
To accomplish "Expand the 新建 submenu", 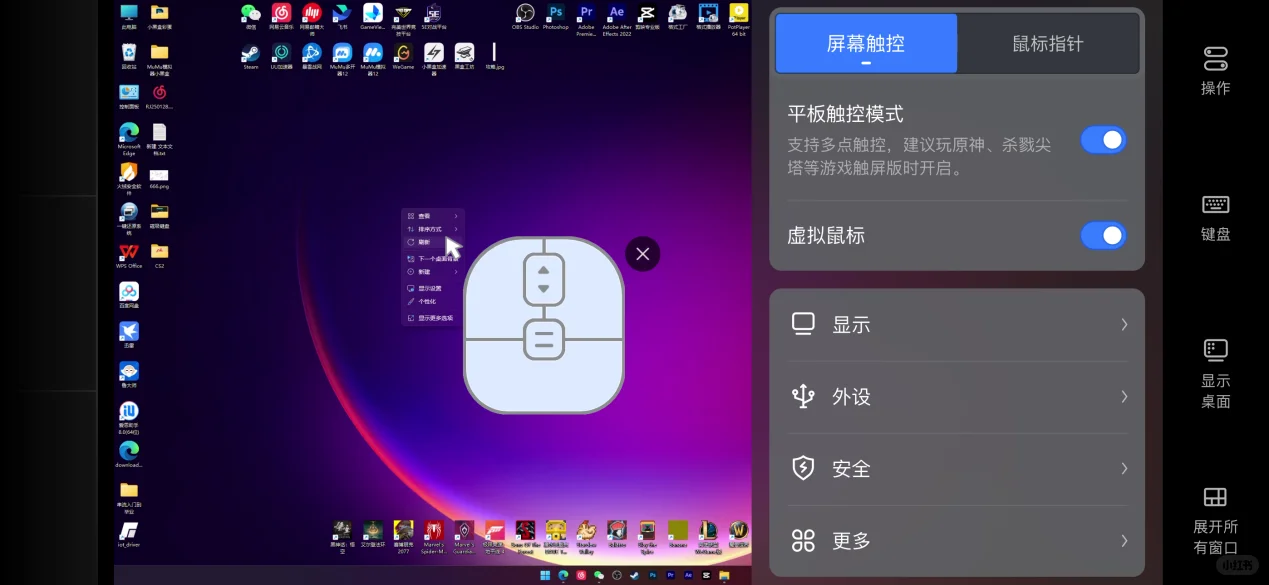I will point(455,271).
